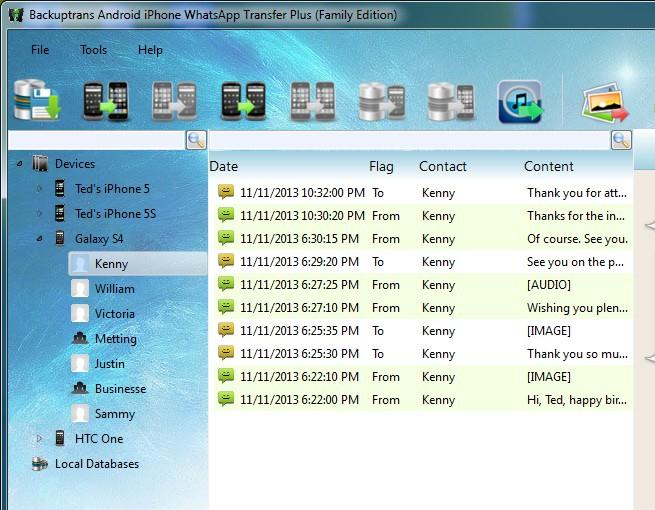The height and width of the screenshot is (510, 655).
Task: Click the search magnifier above message list
Action: pyautogui.click(x=621, y=140)
